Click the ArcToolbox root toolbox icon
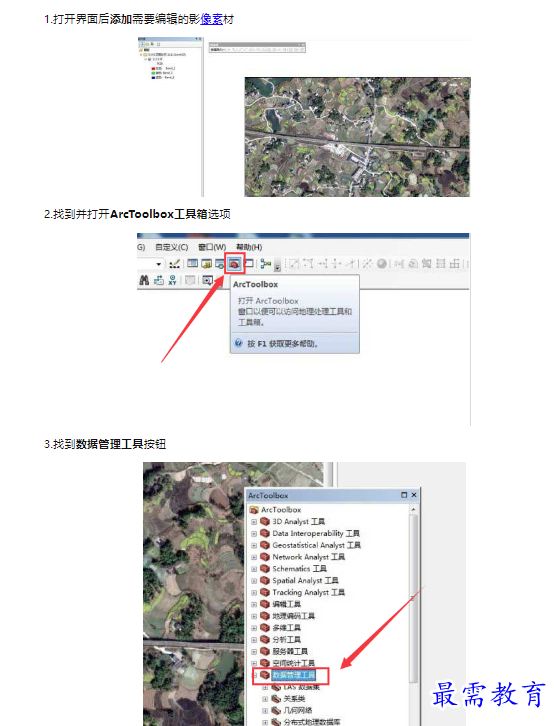This screenshot has width=554, height=726. coord(254,510)
